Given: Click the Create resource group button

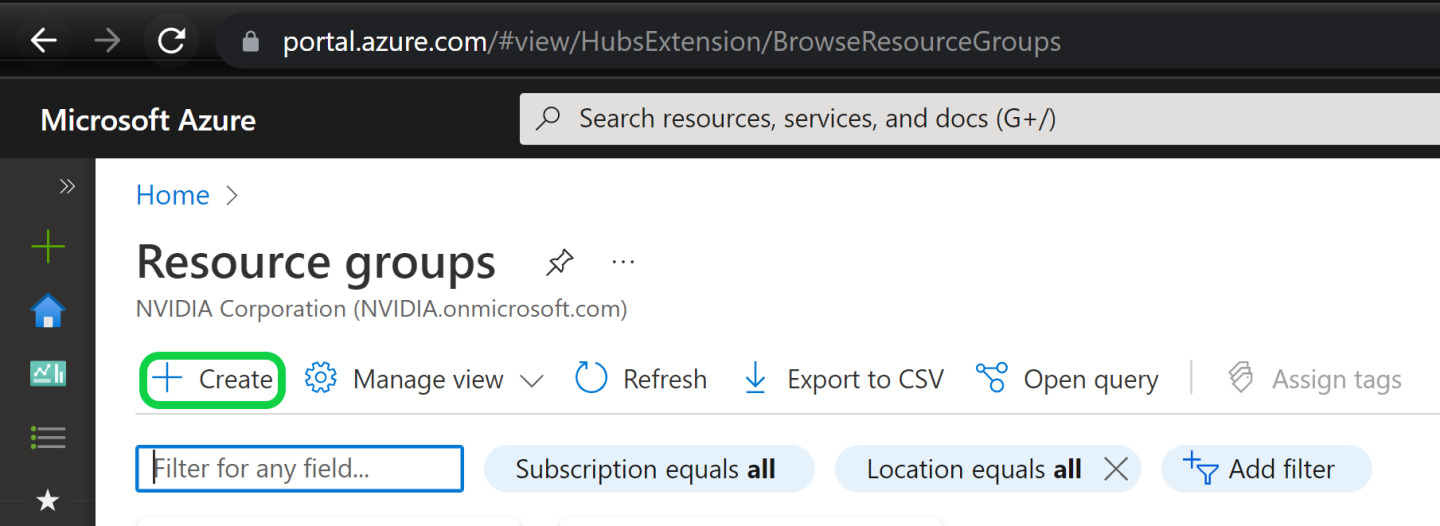Looking at the screenshot, I should click(x=212, y=380).
